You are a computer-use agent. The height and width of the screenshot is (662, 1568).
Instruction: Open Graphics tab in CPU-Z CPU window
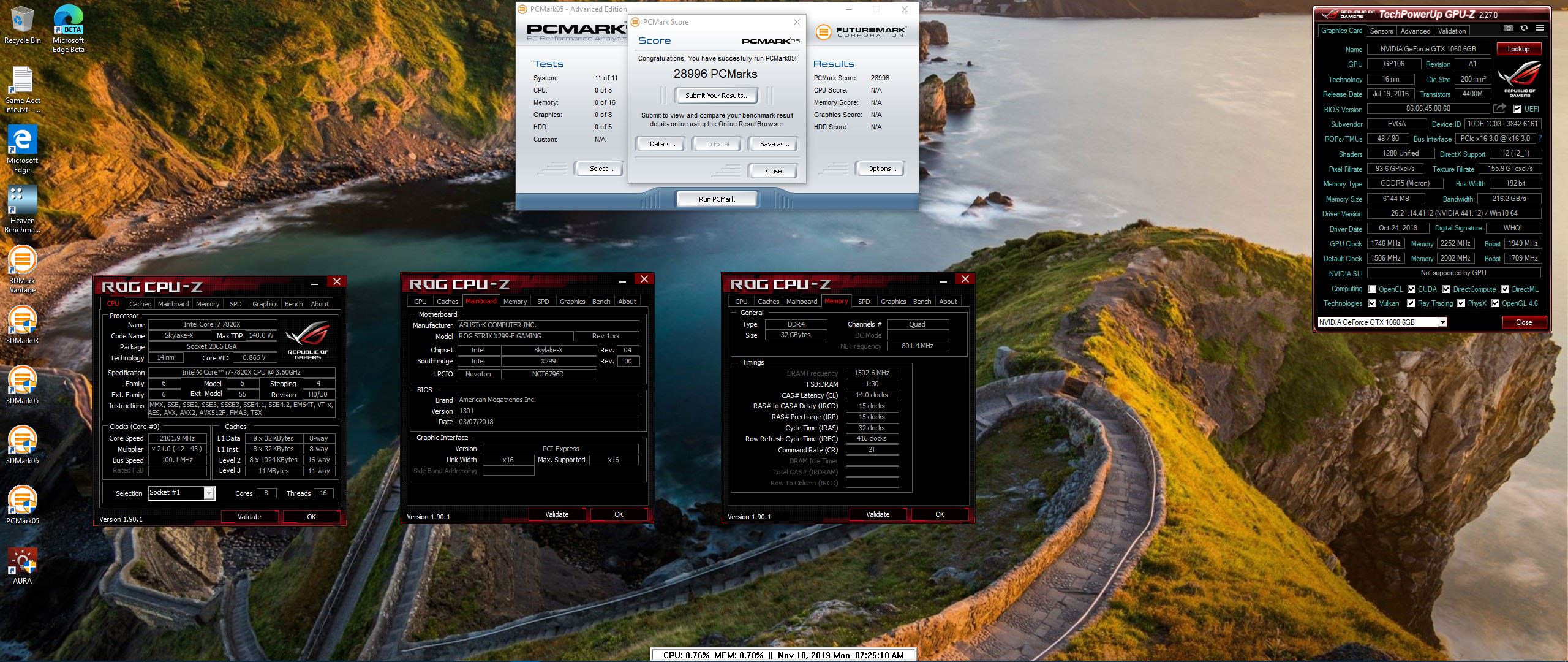pos(265,304)
